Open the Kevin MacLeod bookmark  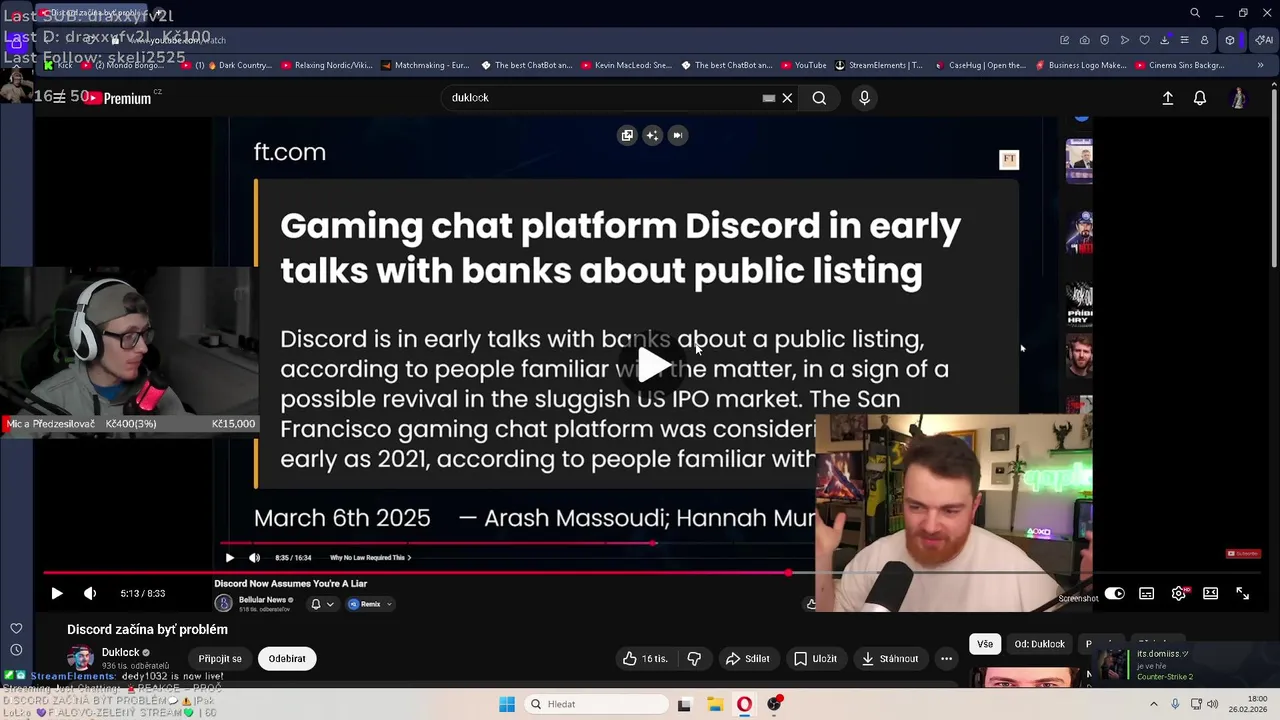[626, 65]
